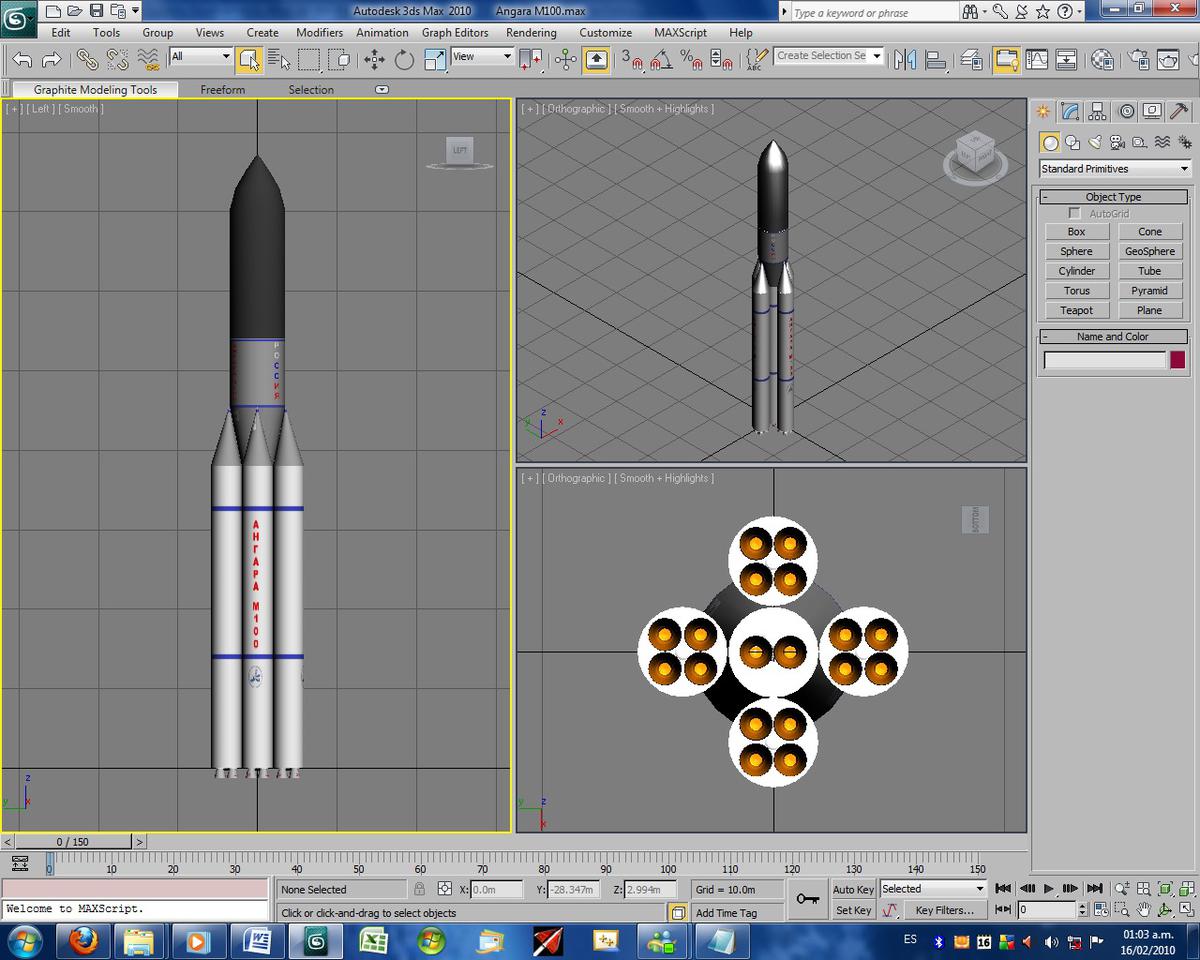Enable the AutoGrid checkbox
Viewport: 1200px width, 960px height.
click(x=1075, y=214)
